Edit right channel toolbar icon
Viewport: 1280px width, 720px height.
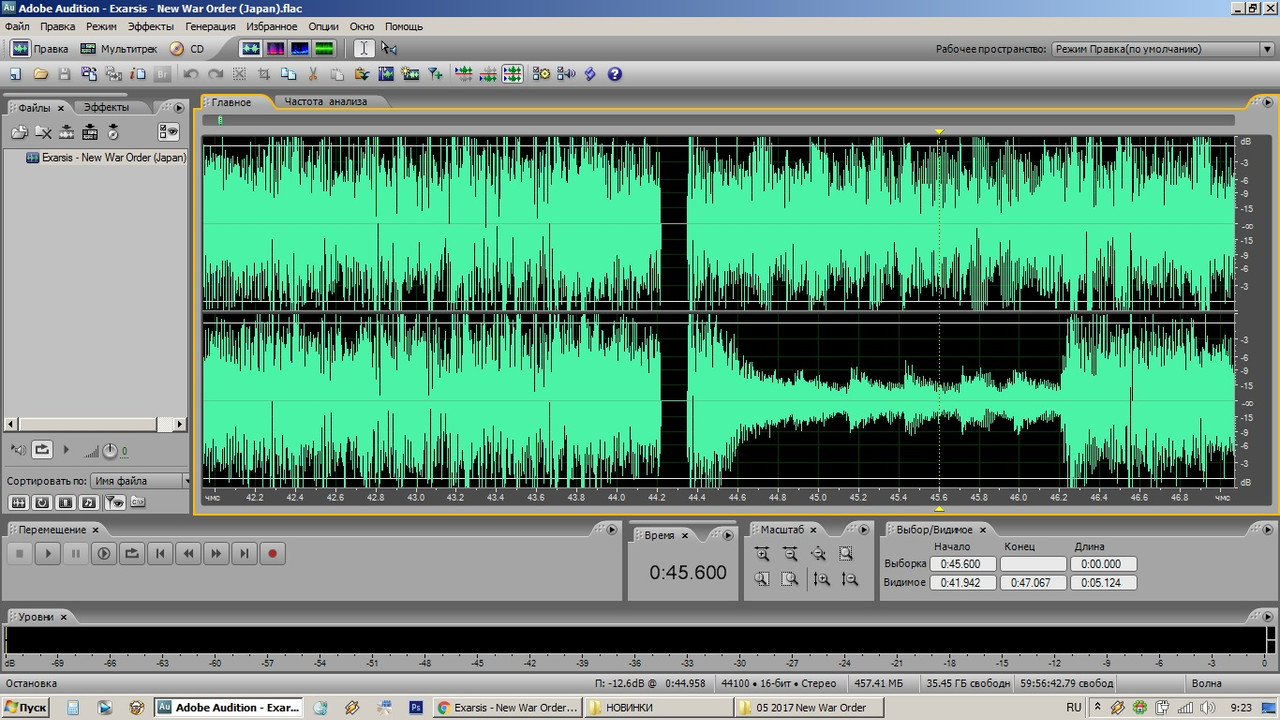pos(488,74)
